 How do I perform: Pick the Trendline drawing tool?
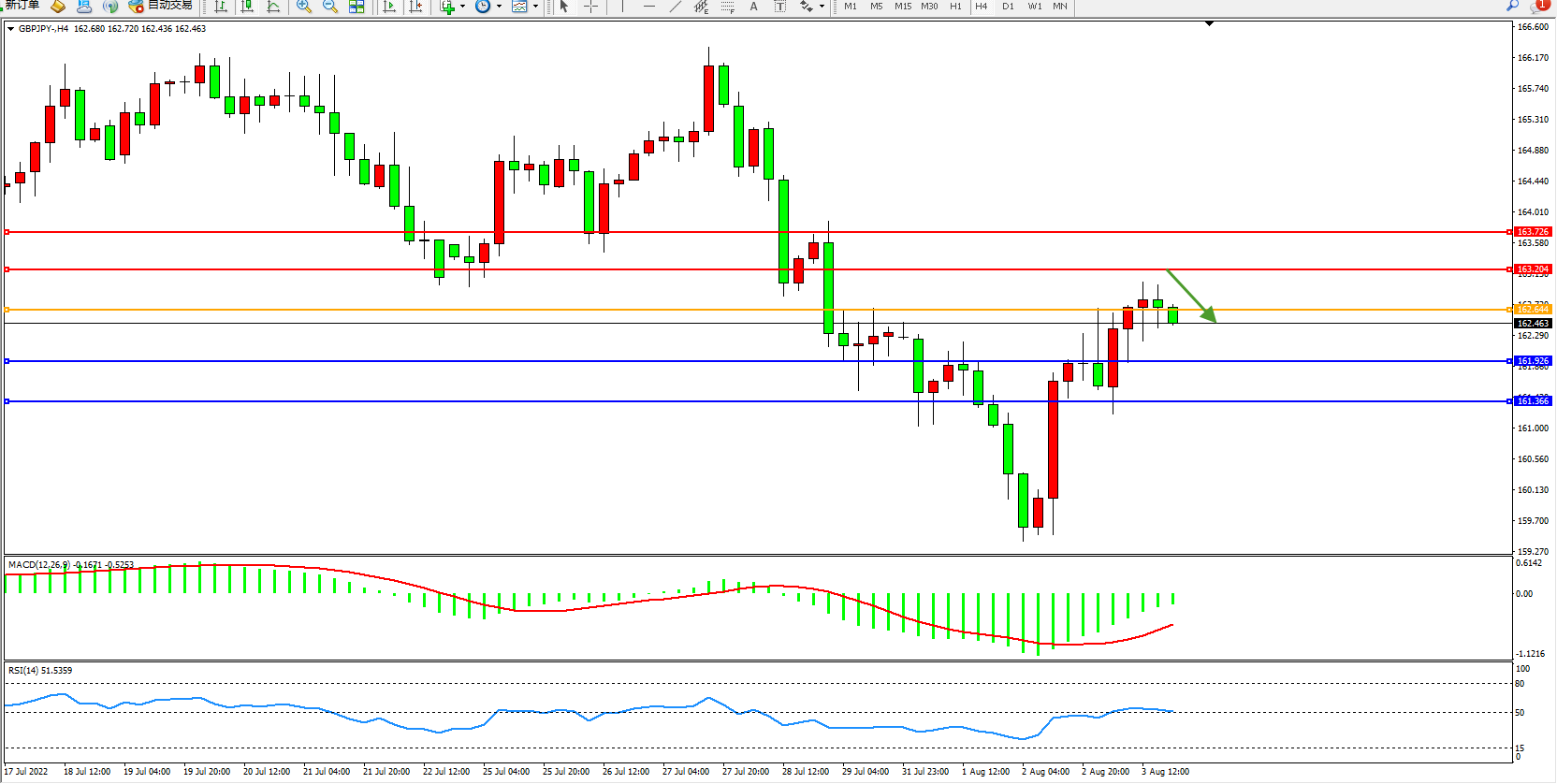[x=676, y=7]
